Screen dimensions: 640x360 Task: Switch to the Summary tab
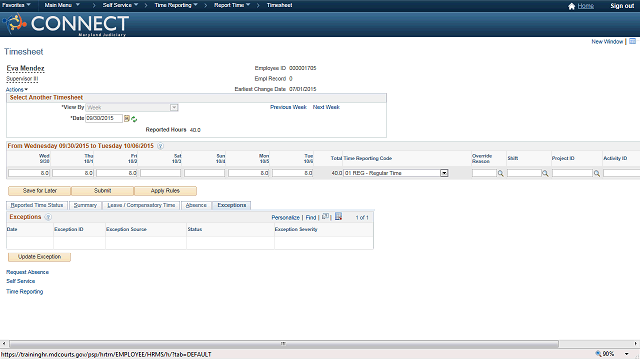[85, 205]
